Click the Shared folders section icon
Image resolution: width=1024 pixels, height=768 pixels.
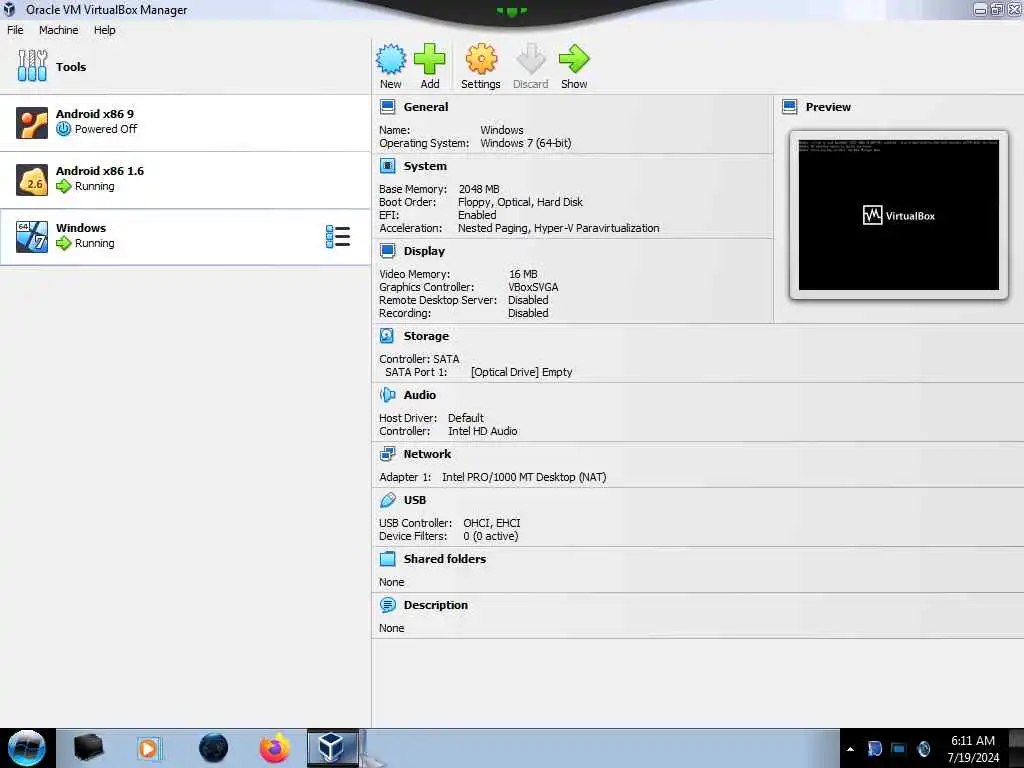click(387, 558)
